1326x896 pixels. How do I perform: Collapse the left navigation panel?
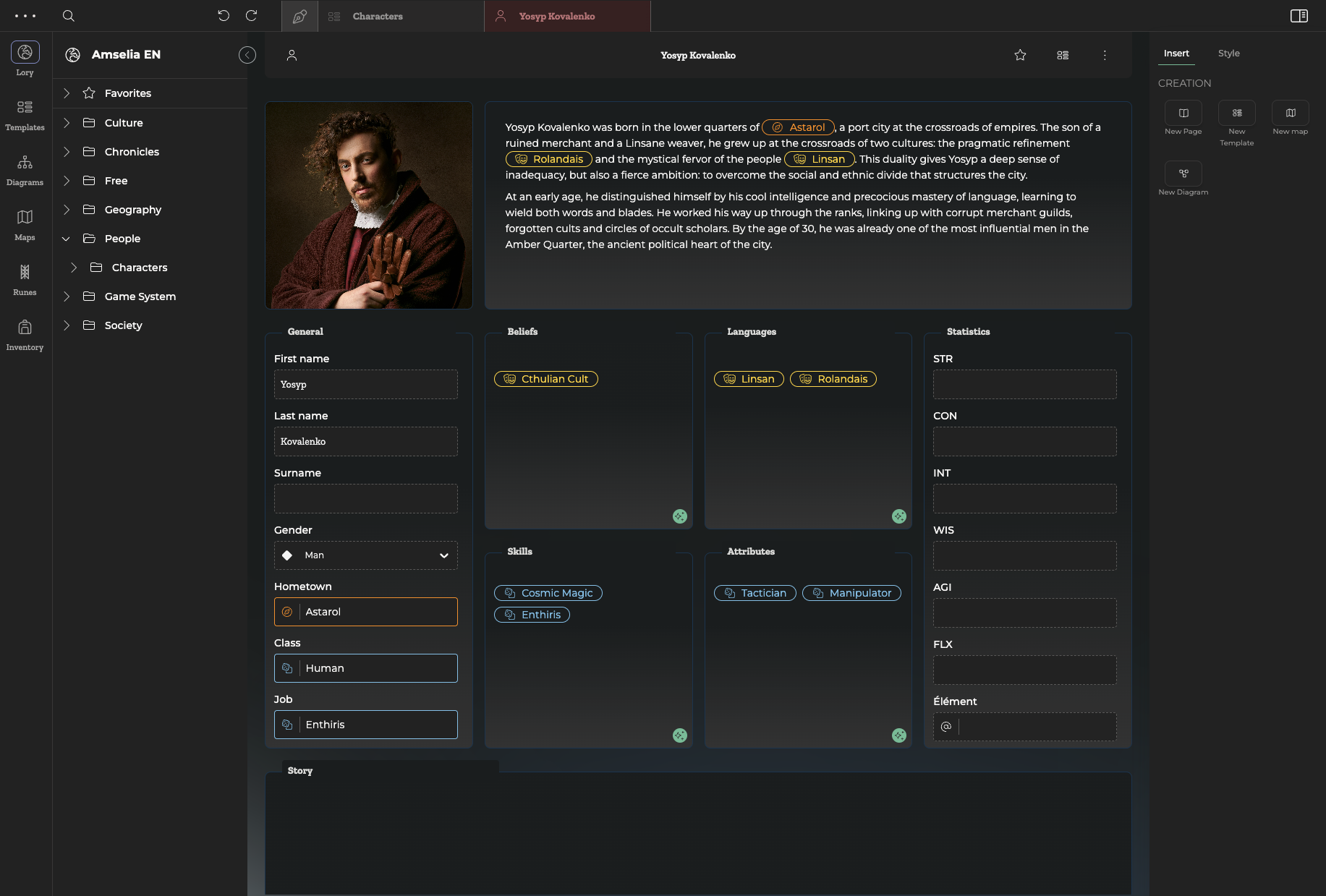[247, 55]
